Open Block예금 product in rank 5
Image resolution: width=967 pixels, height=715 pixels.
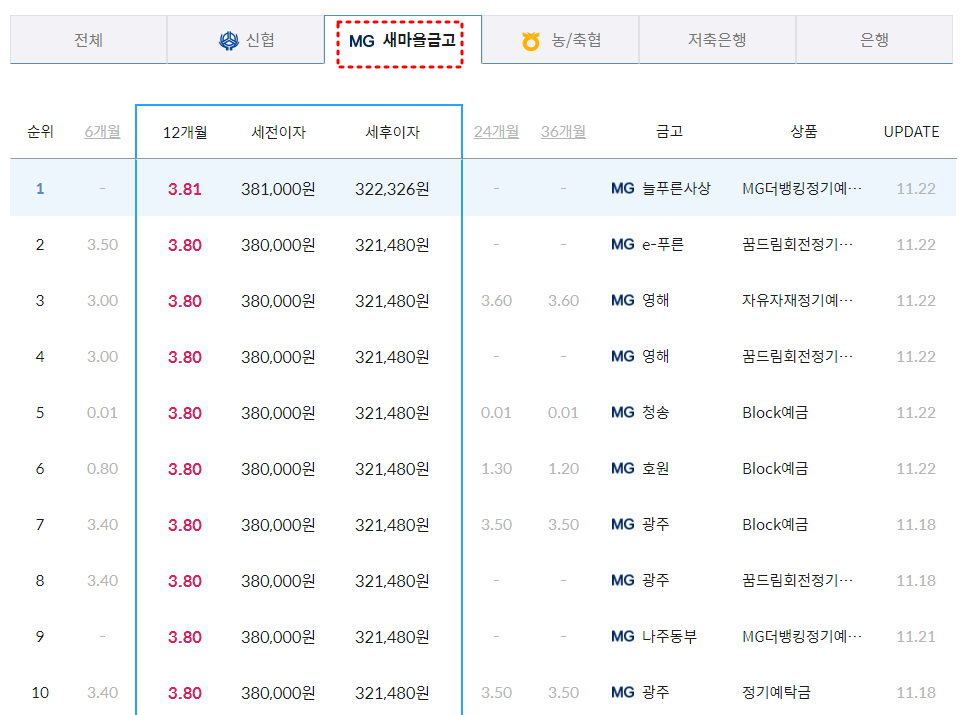tap(775, 412)
